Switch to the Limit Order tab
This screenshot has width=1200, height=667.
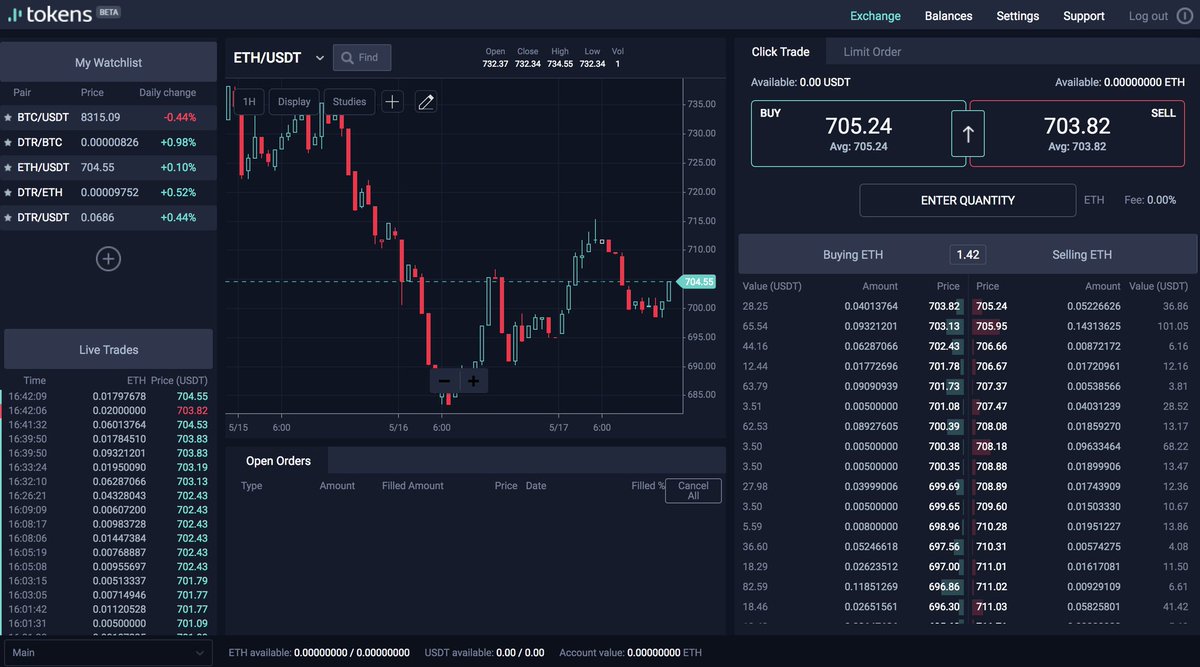872,52
